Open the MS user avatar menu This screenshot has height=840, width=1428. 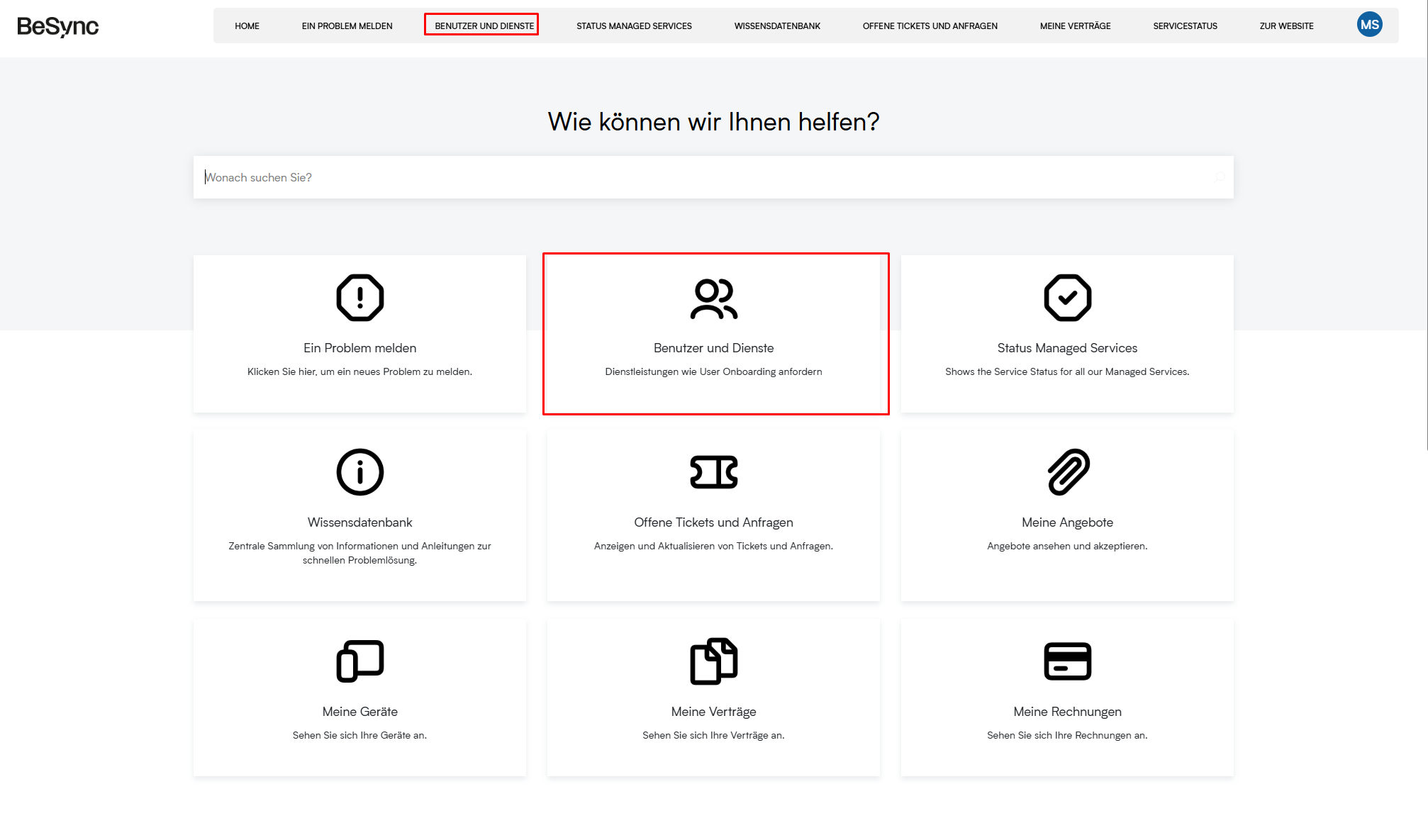1369,25
